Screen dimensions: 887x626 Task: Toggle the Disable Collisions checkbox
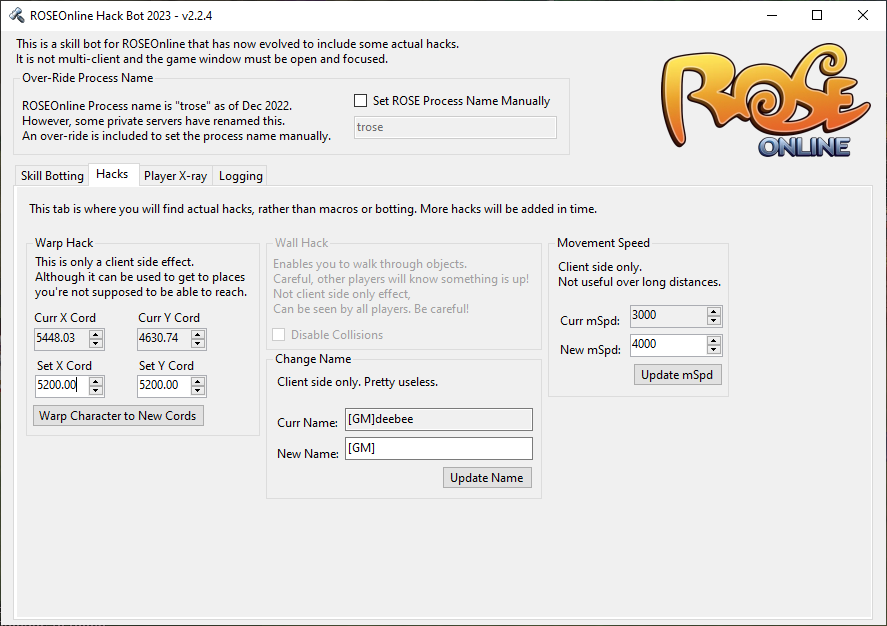pyautogui.click(x=278, y=335)
